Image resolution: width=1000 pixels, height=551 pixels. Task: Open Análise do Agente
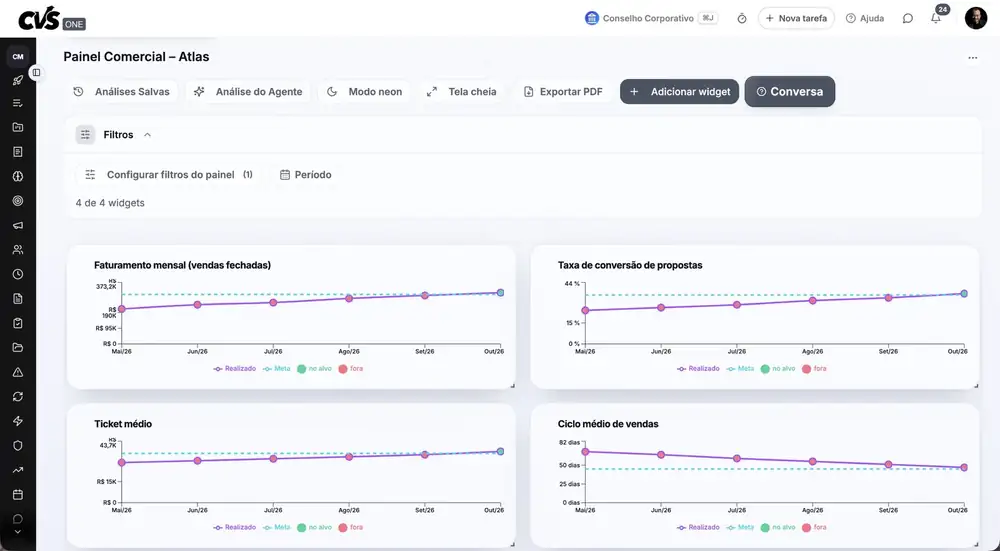[x=248, y=92]
